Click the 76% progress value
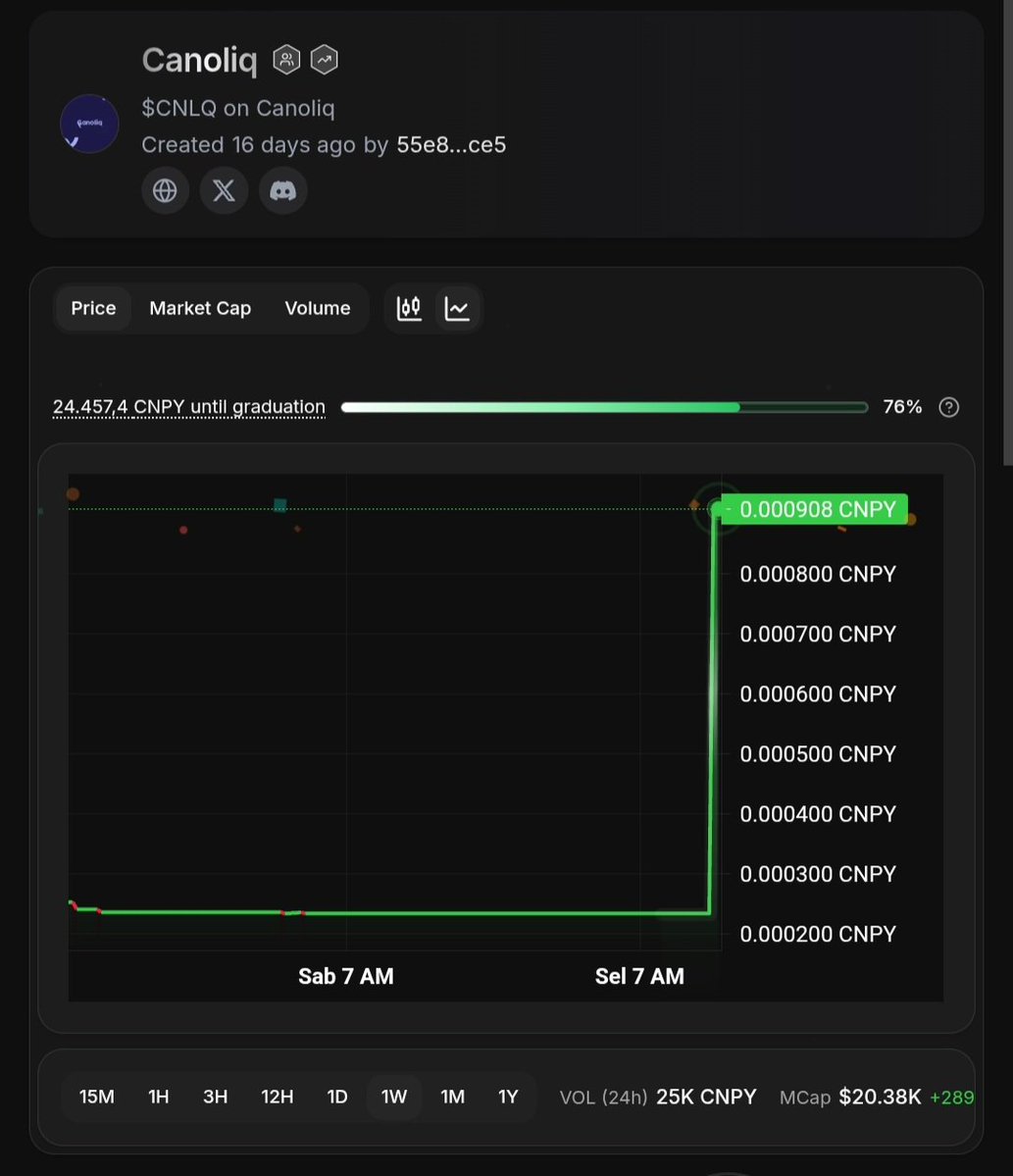The height and width of the screenshot is (1176, 1013). pos(902,406)
